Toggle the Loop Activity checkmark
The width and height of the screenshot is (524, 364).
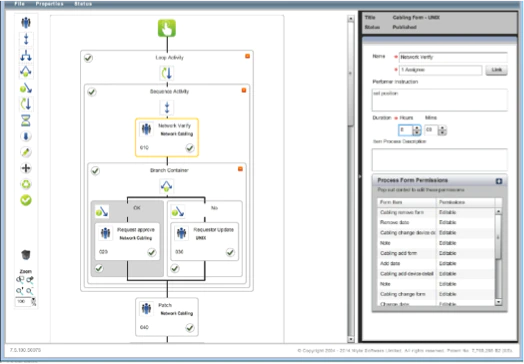point(88,58)
